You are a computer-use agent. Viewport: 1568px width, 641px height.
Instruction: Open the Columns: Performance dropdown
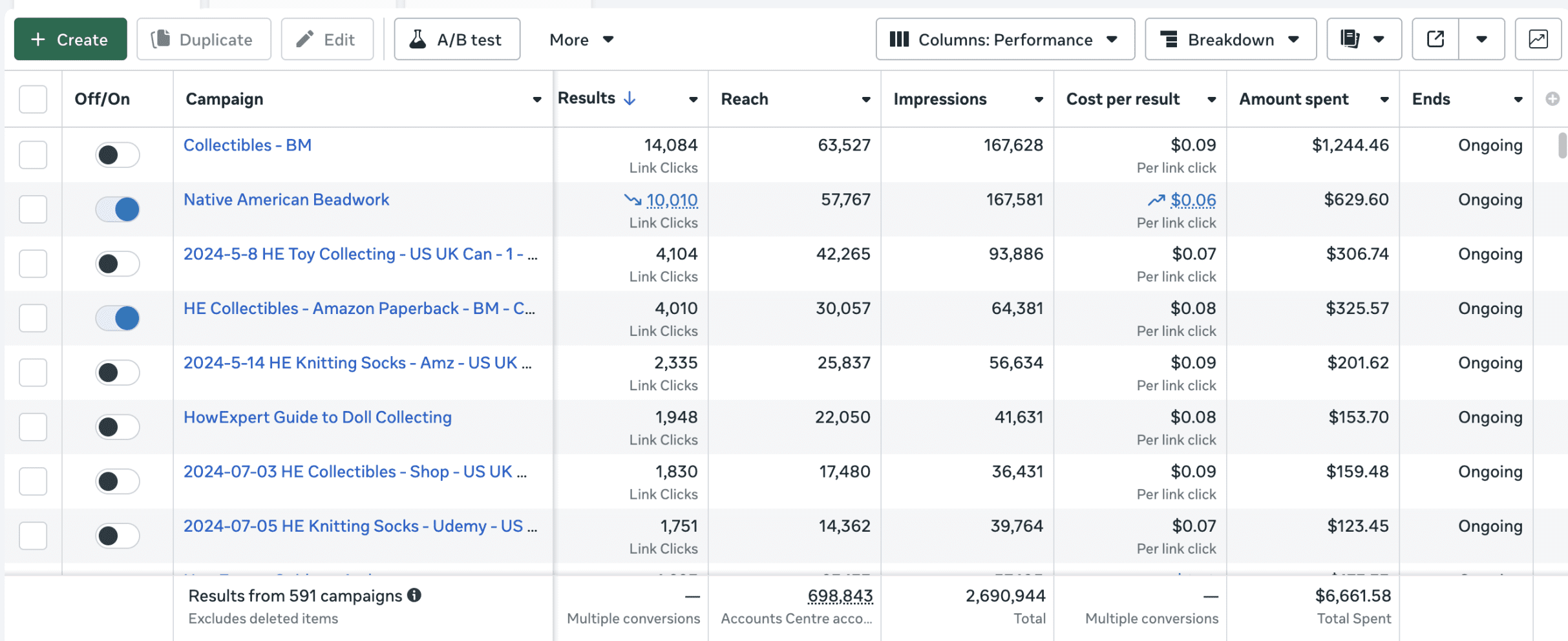tap(1005, 39)
